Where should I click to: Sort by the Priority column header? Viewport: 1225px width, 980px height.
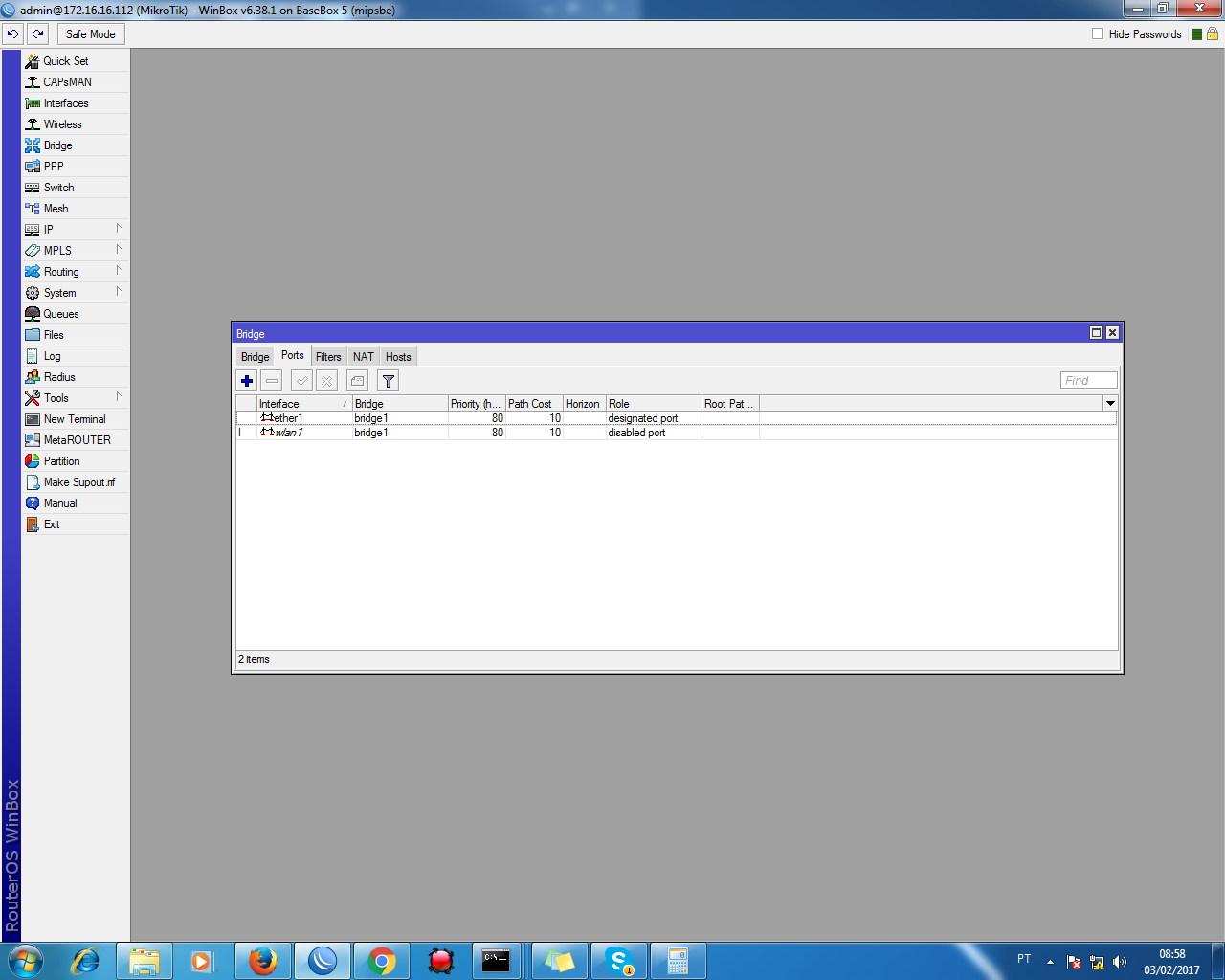477,404
